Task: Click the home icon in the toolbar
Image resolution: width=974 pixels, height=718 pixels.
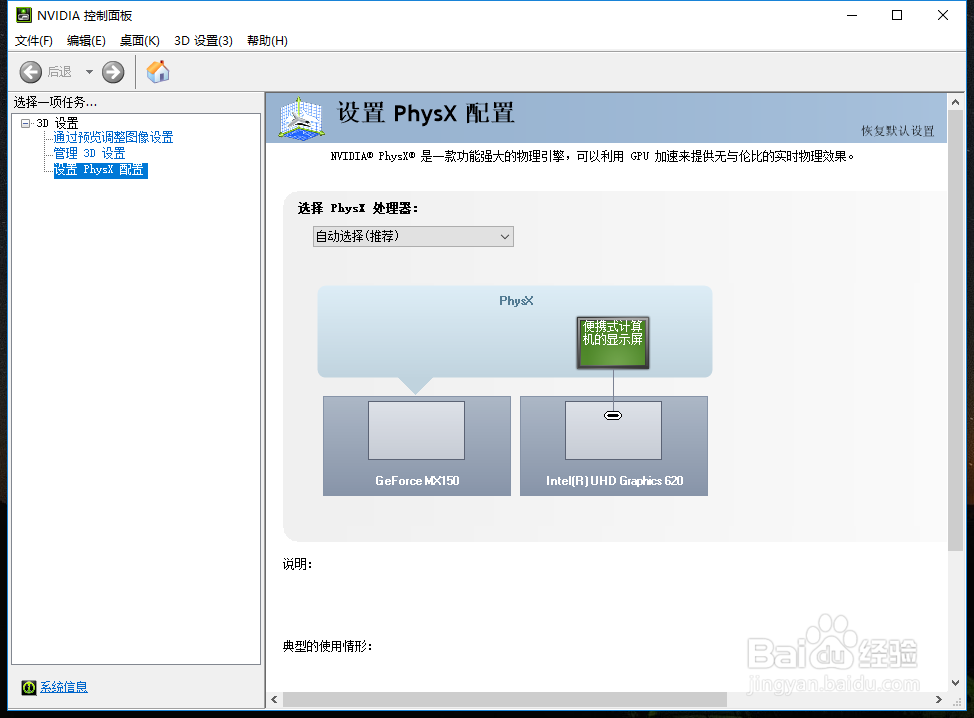Action: point(157,71)
